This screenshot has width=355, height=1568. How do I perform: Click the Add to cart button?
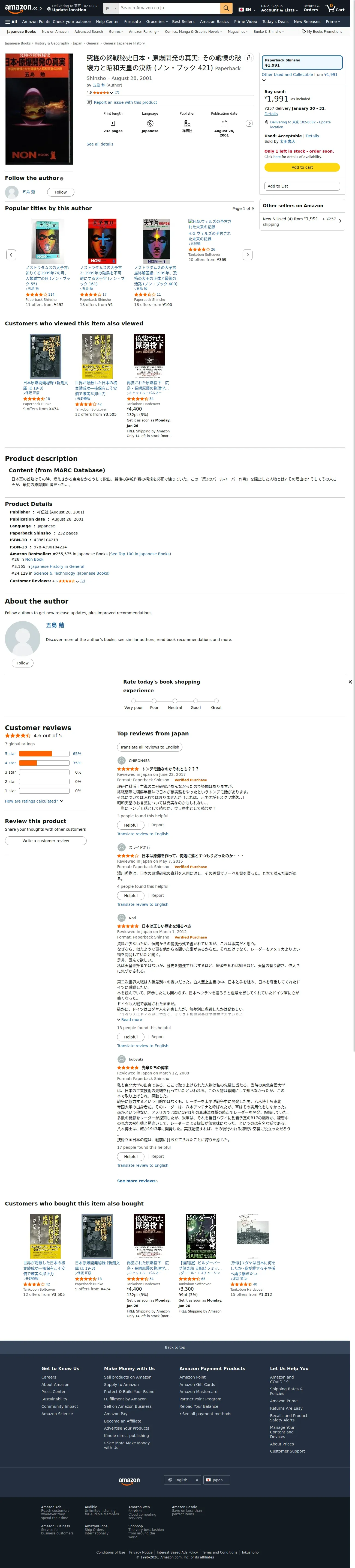coord(302,167)
